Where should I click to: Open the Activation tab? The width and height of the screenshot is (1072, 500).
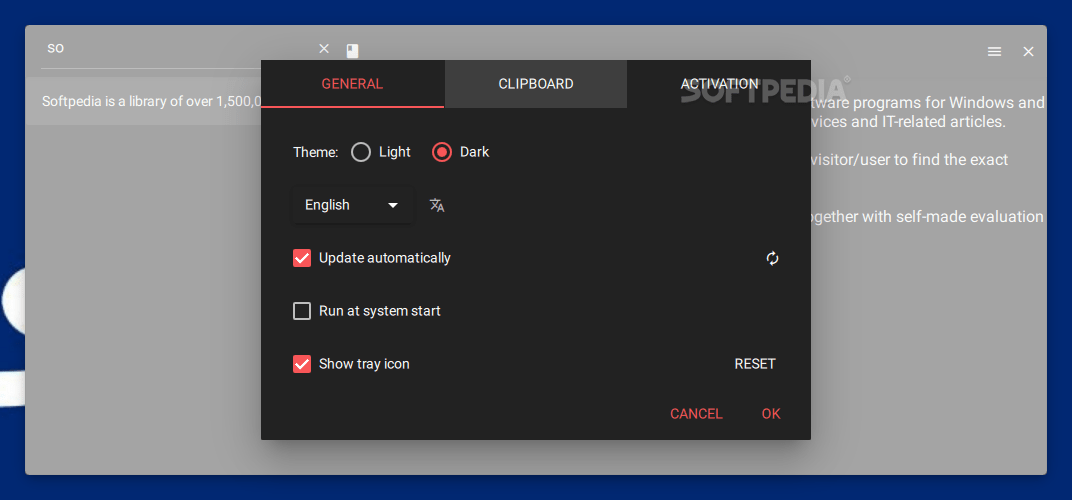pos(719,84)
